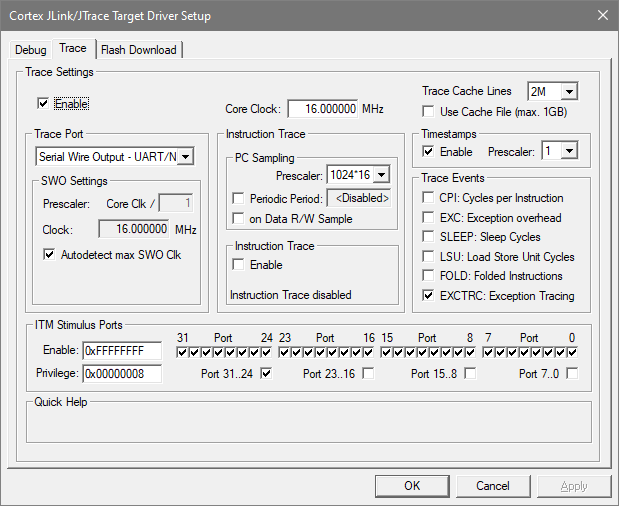
Task: Toggle ITM stimulus port 8 checkbox
Action: [470, 352]
